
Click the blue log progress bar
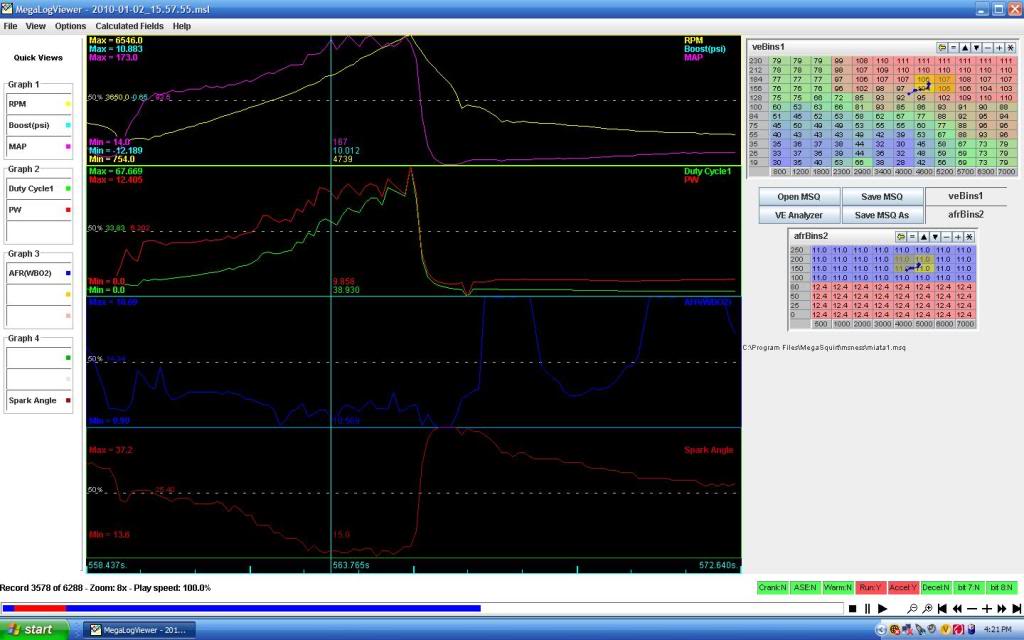pyautogui.click(x=300, y=607)
